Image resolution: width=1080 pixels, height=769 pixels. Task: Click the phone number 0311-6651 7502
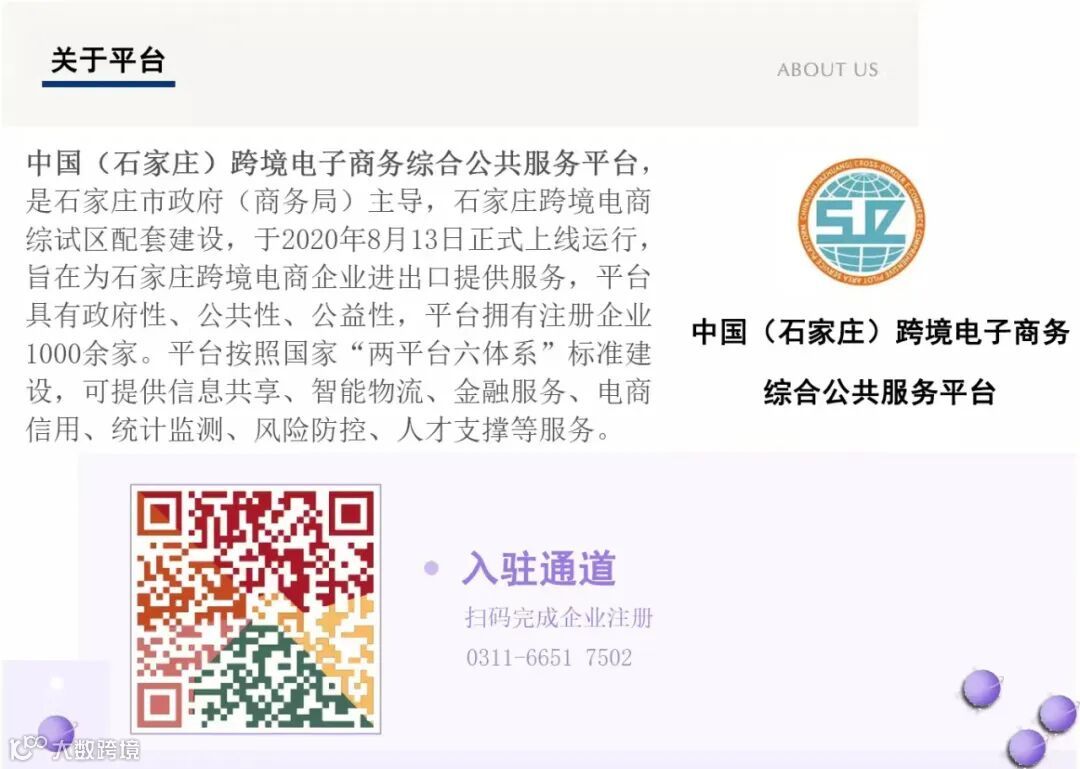[549, 657]
